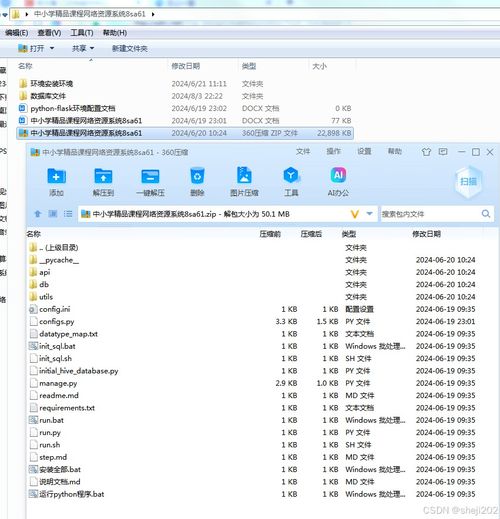
Task: Sort by 压缩后 column header
Action: 311,234
